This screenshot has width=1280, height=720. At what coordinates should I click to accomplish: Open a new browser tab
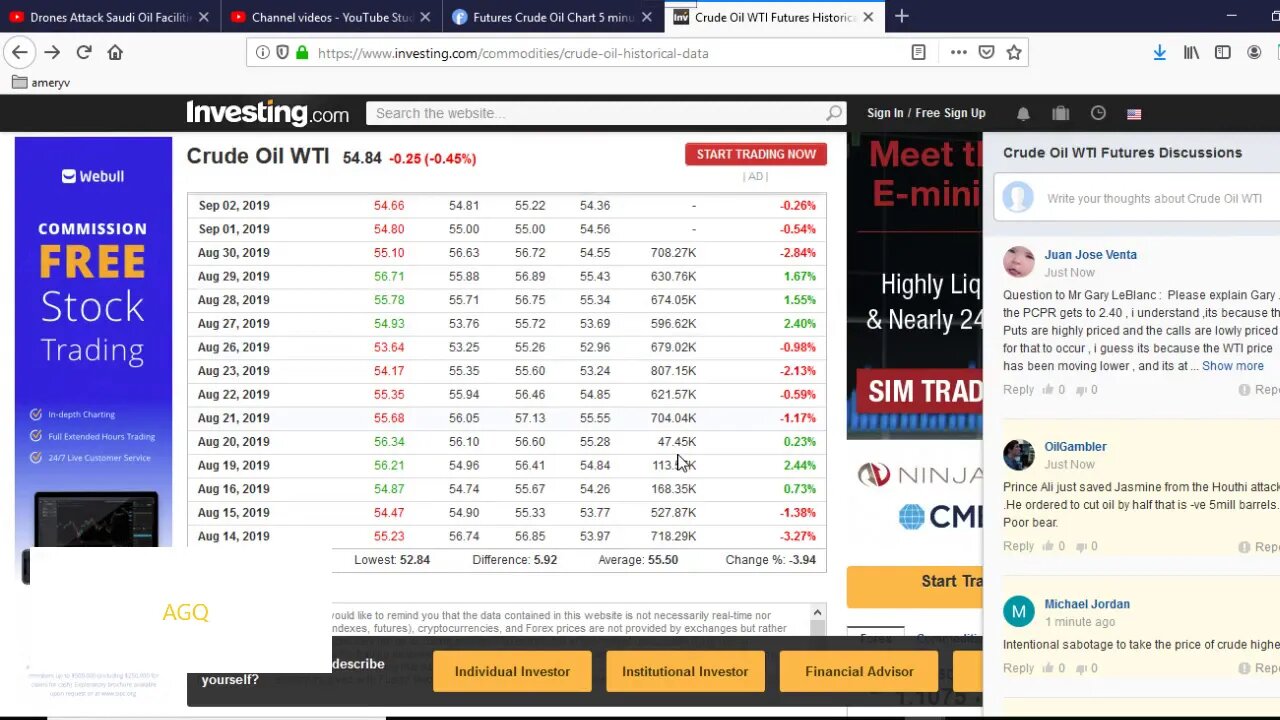pos(901,16)
